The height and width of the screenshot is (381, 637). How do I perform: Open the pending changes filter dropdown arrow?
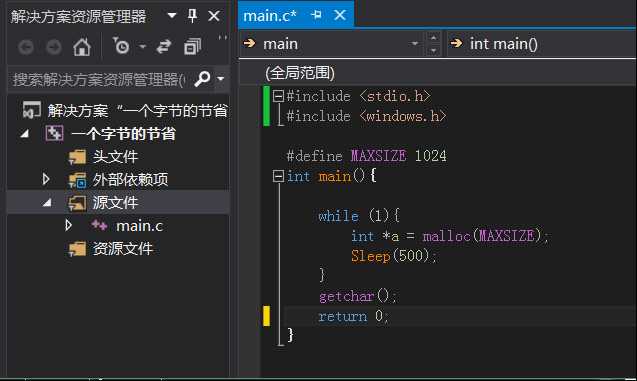142,46
